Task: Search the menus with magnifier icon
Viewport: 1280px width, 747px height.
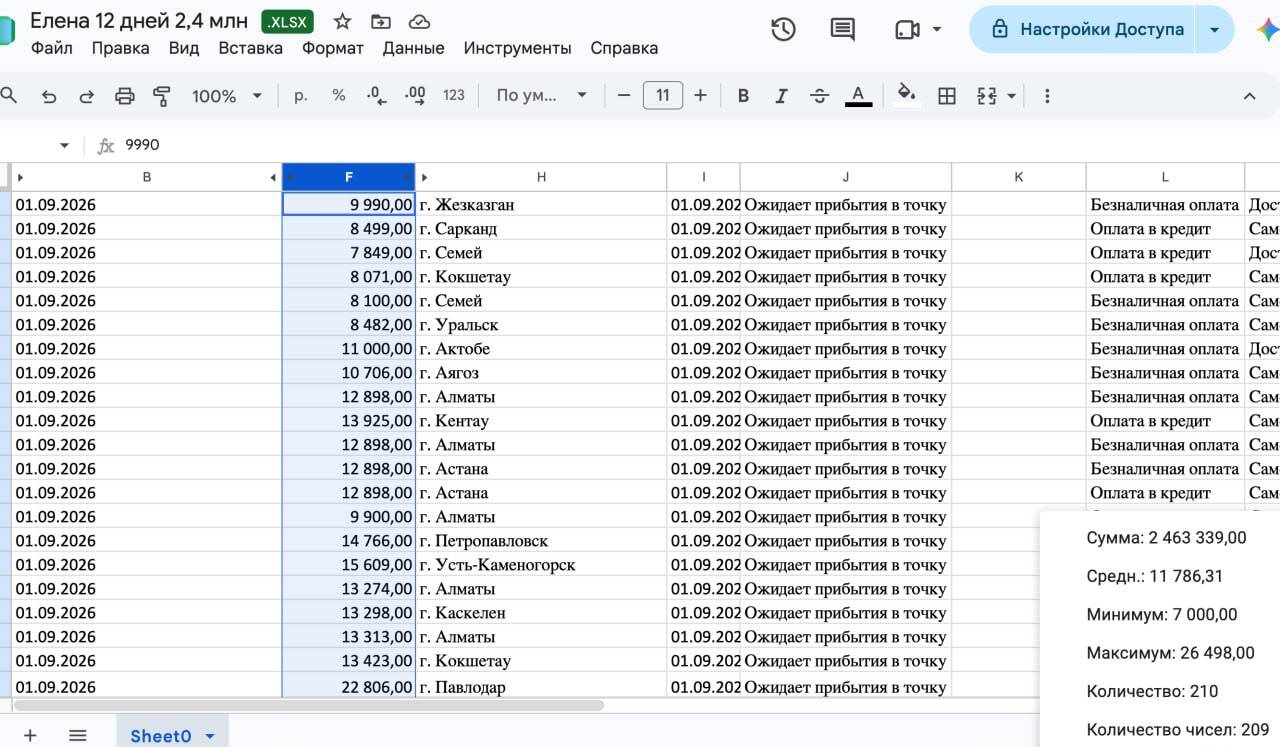Action: tap(9, 96)
